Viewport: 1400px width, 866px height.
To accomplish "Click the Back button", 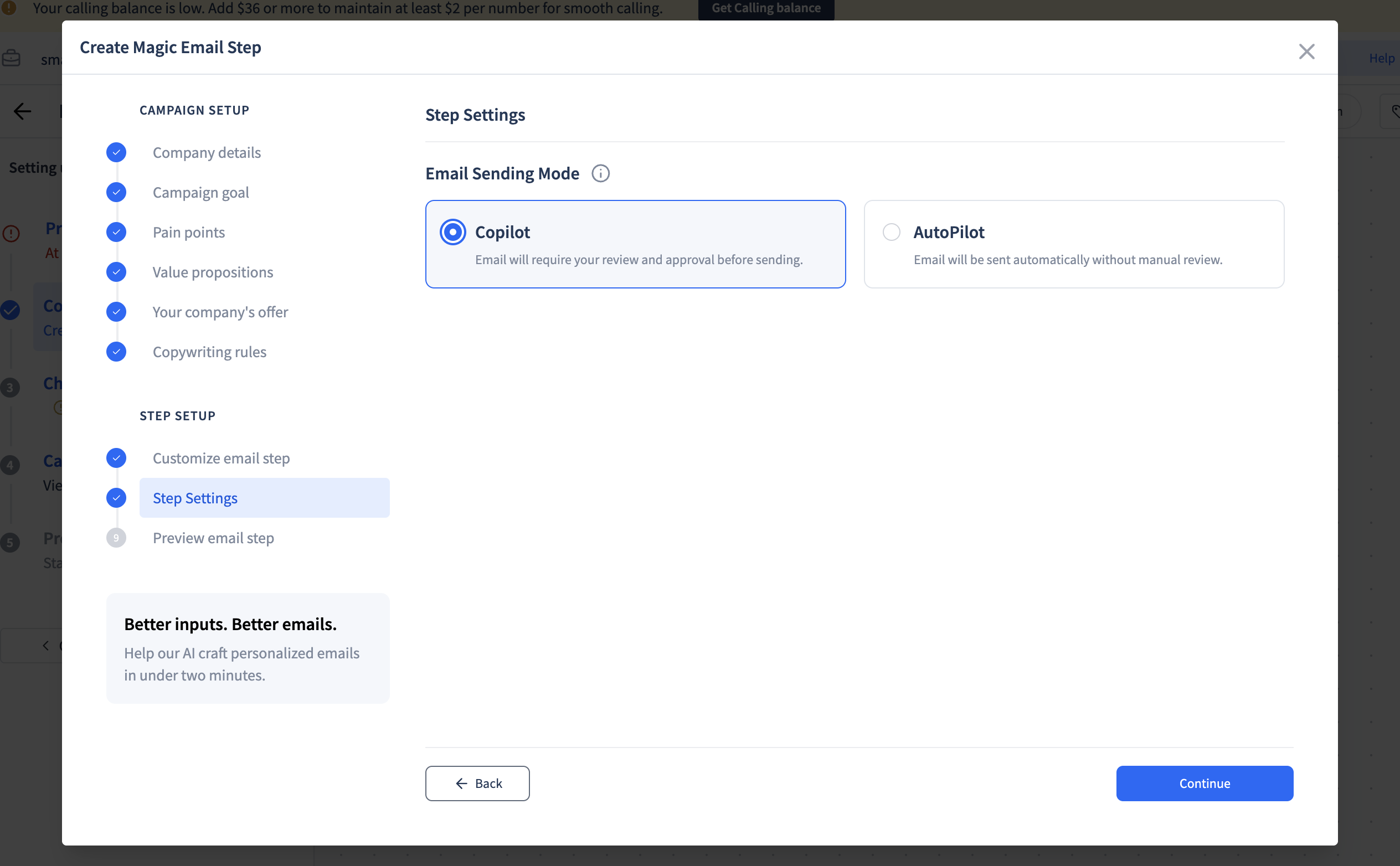I will pos(477,783).
